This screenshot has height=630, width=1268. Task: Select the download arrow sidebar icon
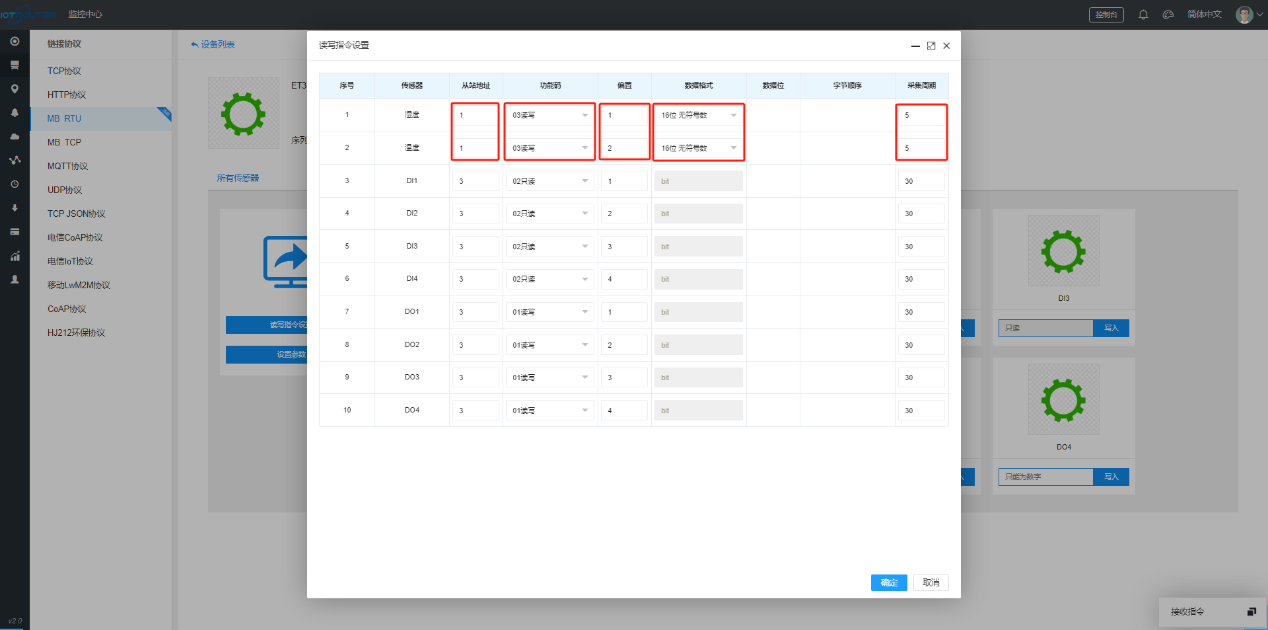(x=14, y=208)
